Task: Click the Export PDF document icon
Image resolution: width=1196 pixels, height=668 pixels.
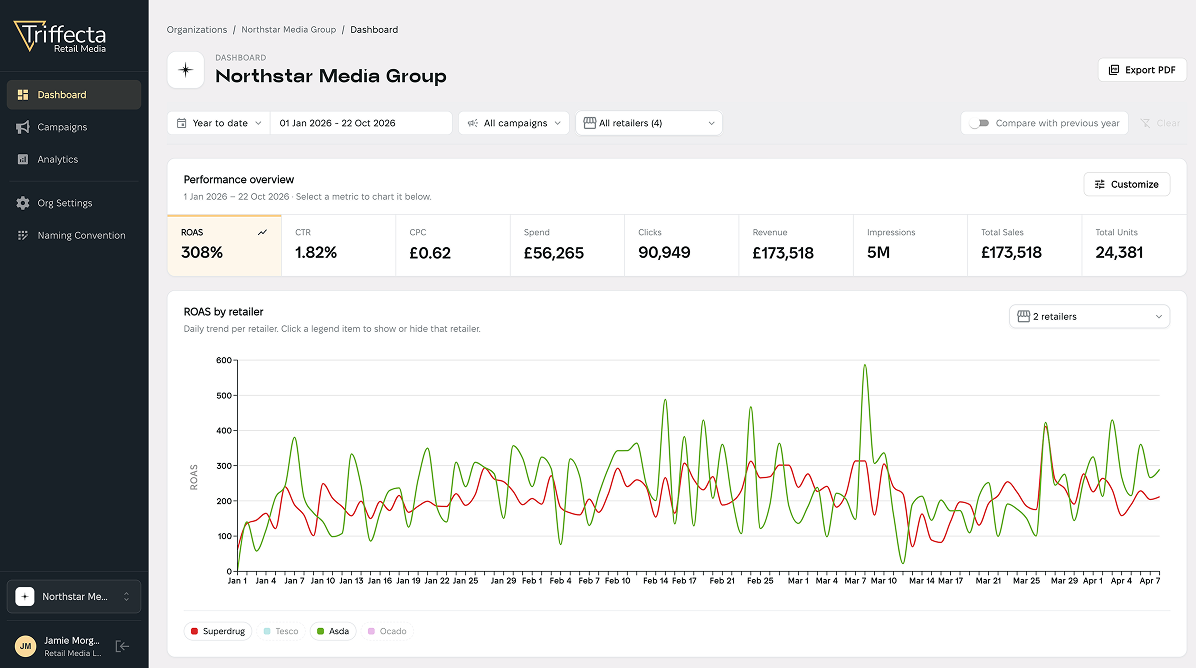Action: (x=1114, y=69)
